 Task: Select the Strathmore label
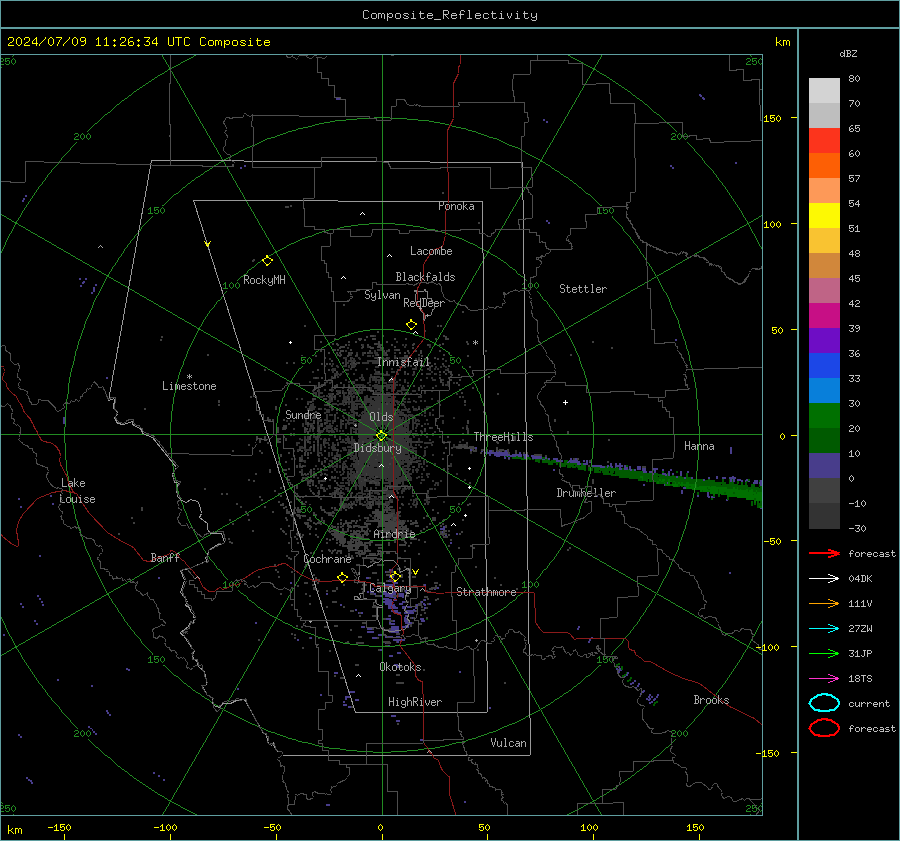tap(486, 592)
